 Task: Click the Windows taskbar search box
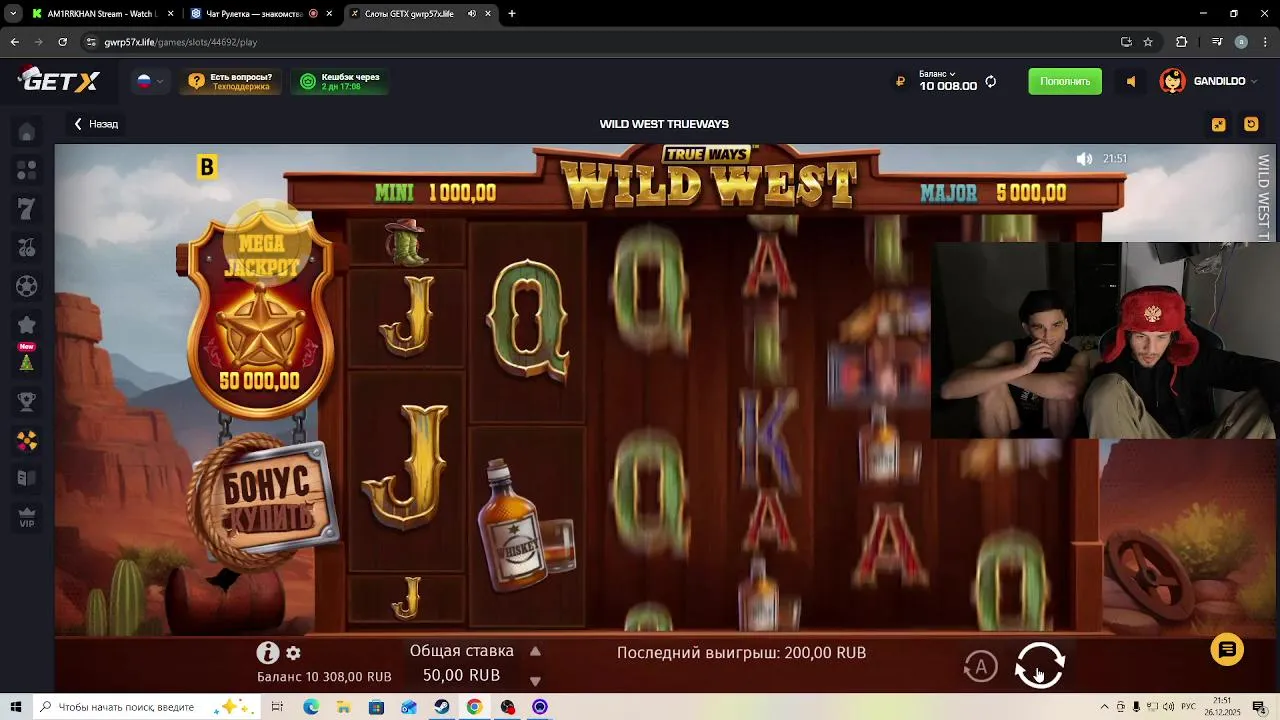pos(145,707)
